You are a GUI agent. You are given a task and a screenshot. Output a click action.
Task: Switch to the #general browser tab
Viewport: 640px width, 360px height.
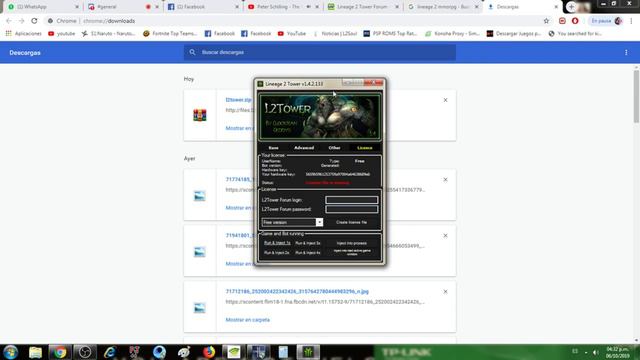click(118, 7)
